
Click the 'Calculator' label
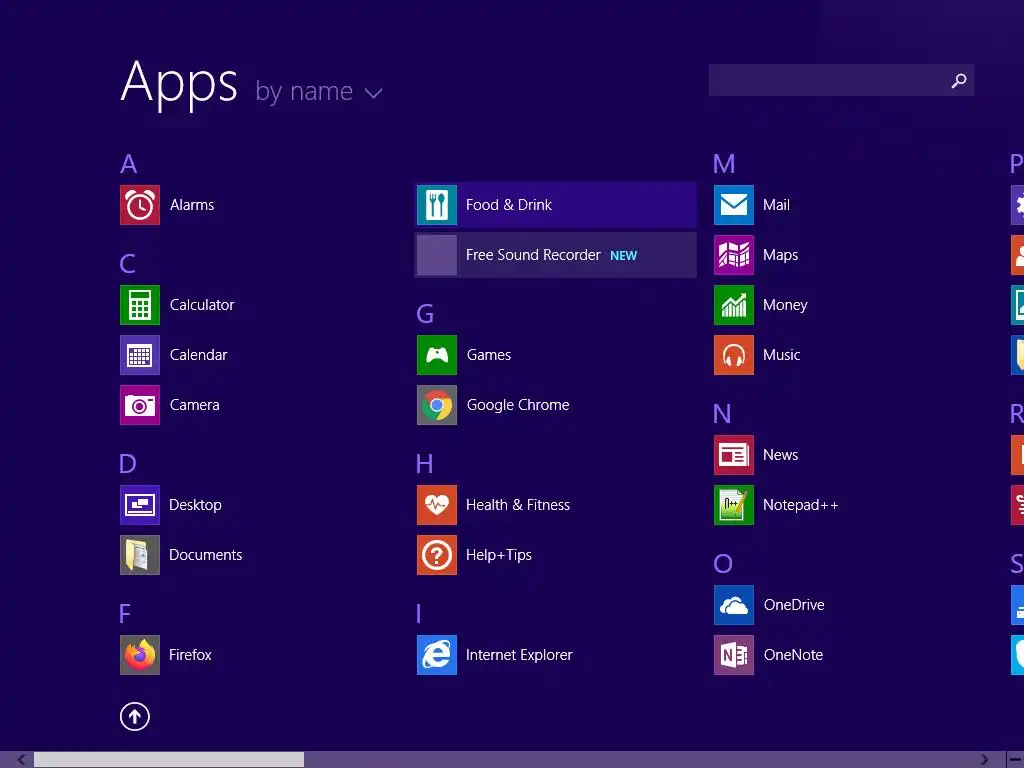pyautogui.click(x=202, y=305)
